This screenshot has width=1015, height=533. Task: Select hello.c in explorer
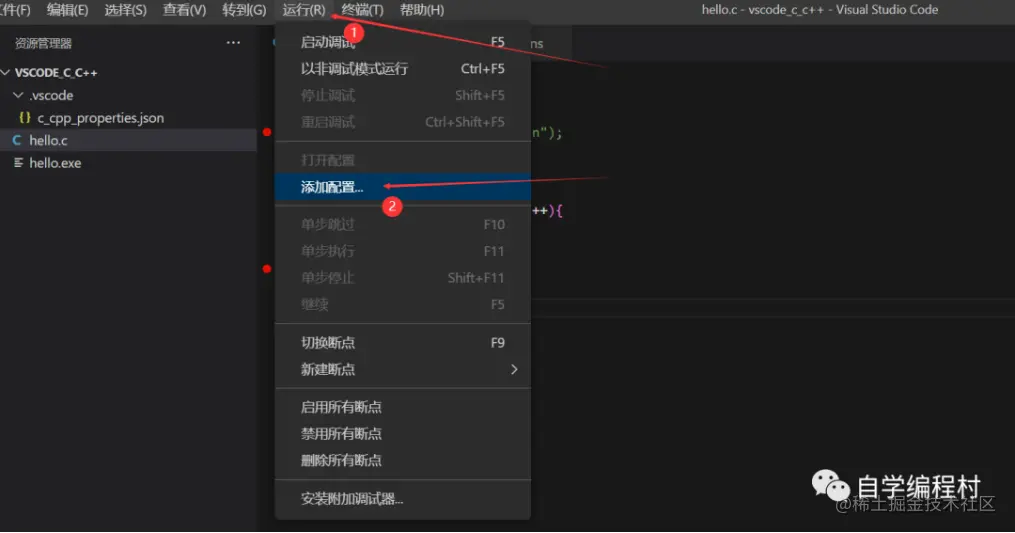pyautogui.click(x=128, y=141)
